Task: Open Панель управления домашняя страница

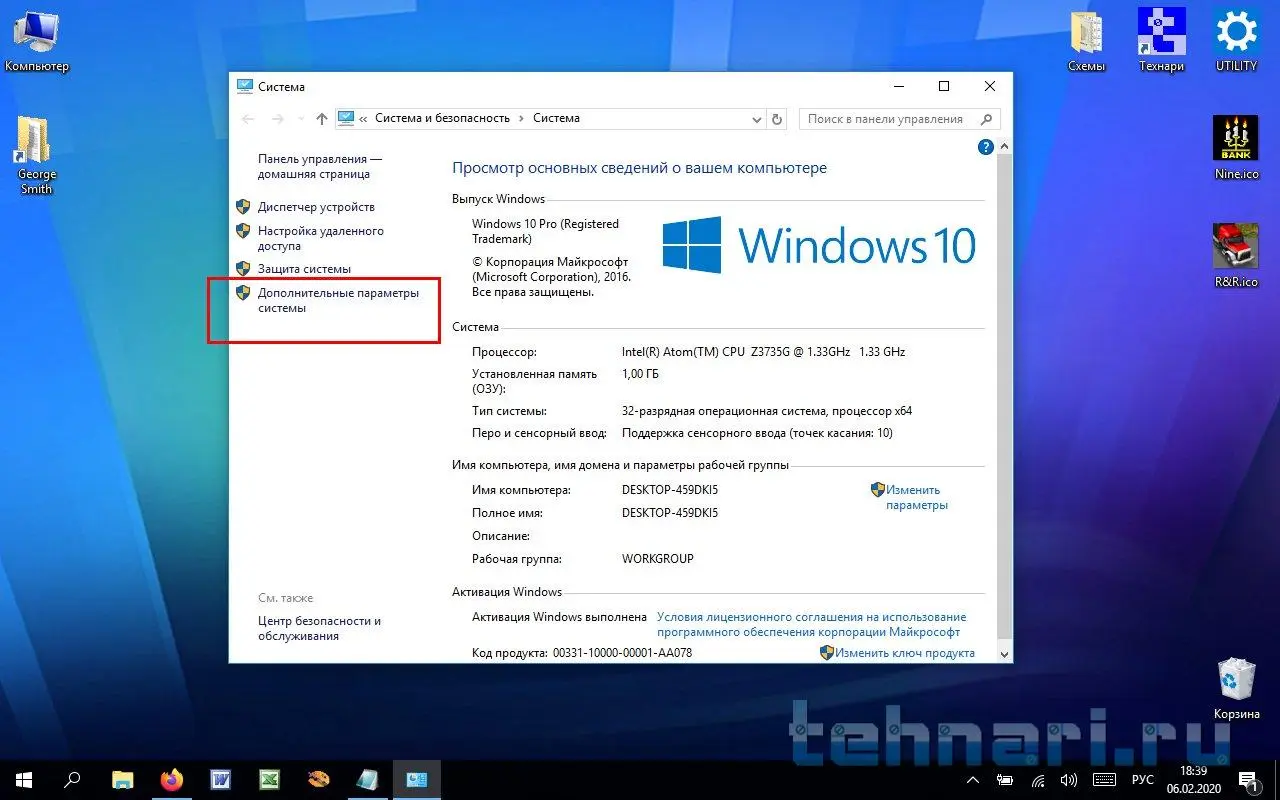Action: point(320,166)
